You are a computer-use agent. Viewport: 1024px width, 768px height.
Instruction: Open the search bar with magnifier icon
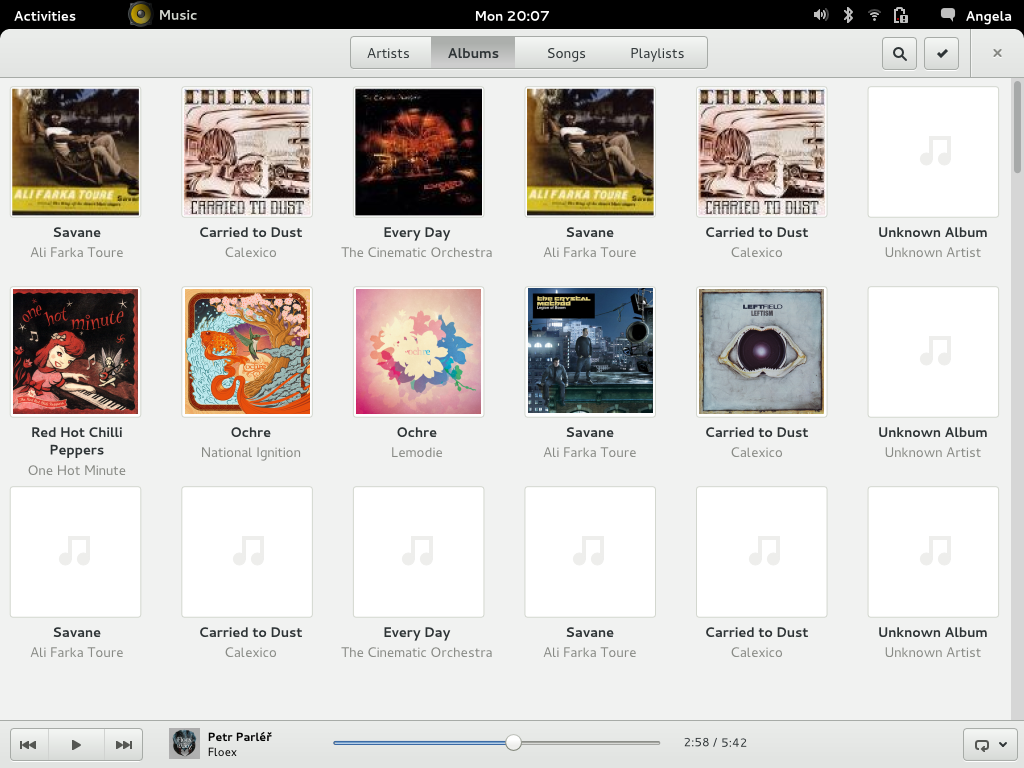pyautogui.click(x=898, y=53)
